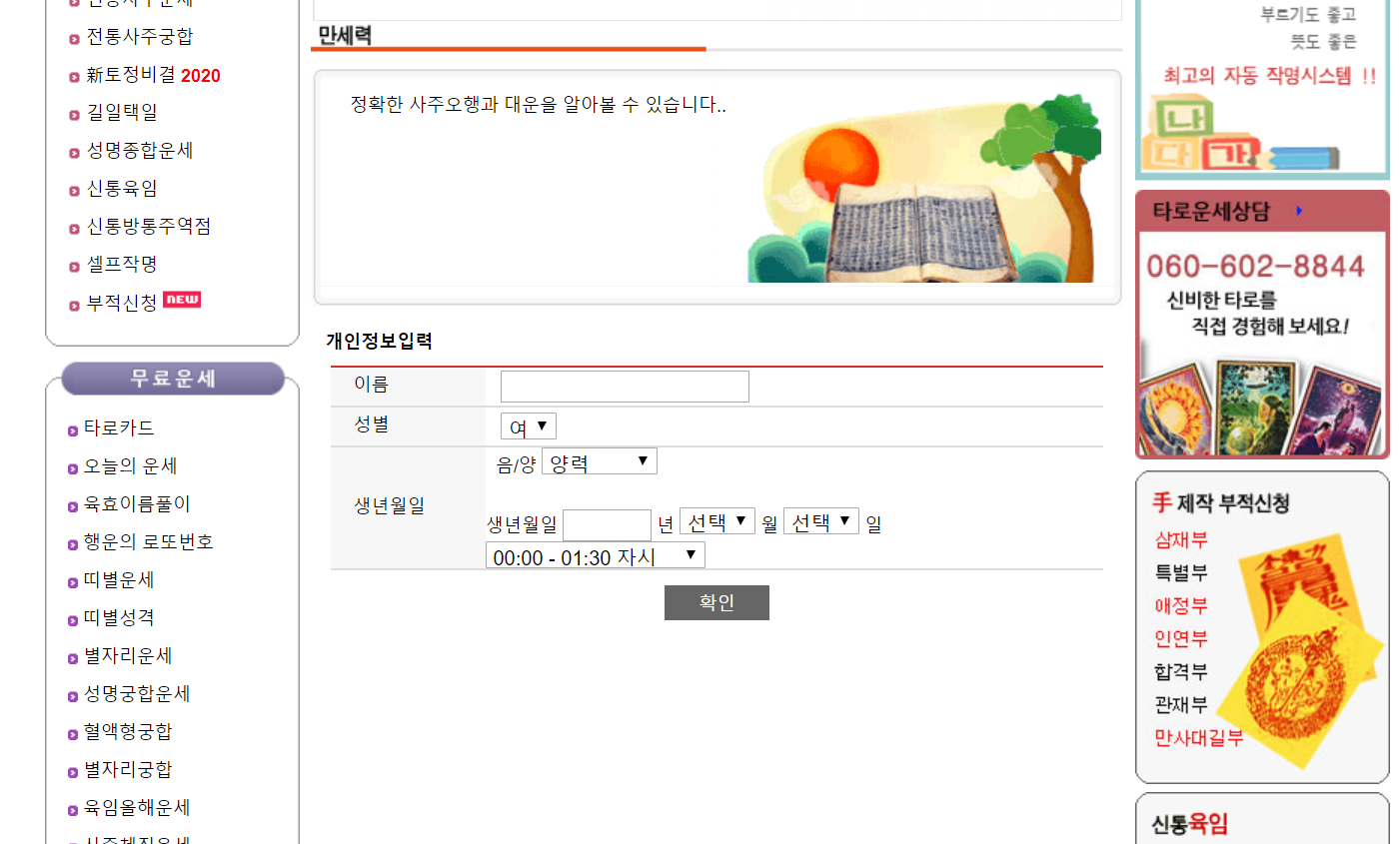
Task: Open 오늘의 운세 link
Action: tap(131, 466)
